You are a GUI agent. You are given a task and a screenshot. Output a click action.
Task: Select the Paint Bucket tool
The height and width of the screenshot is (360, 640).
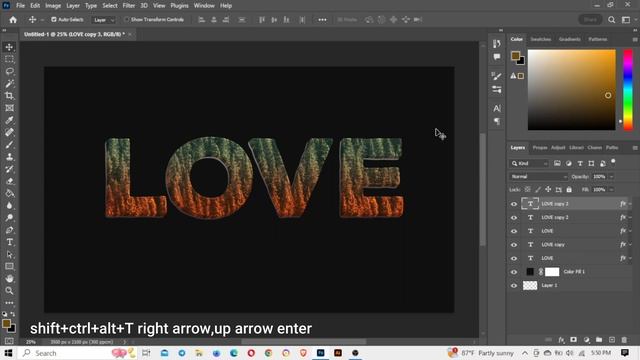click(9, 193)
